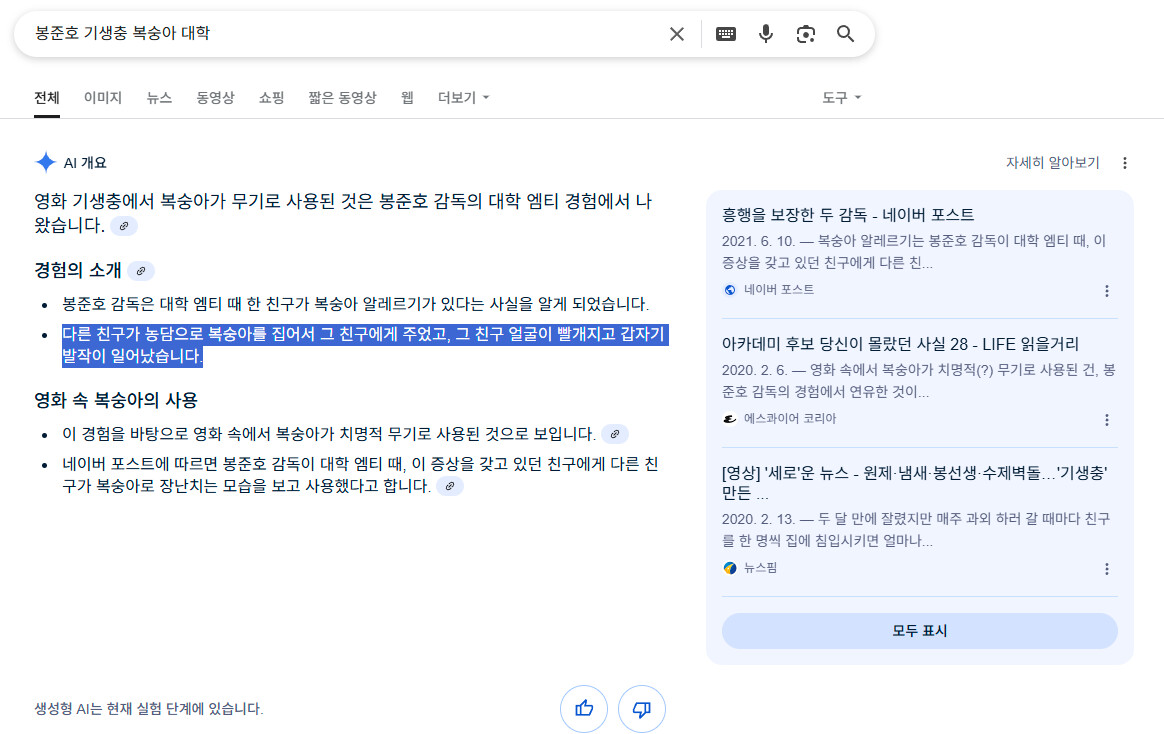Click the 에스콰이어 코리아 source name
Viewport: 1164px width, 734px height.
tap(790, 419)
